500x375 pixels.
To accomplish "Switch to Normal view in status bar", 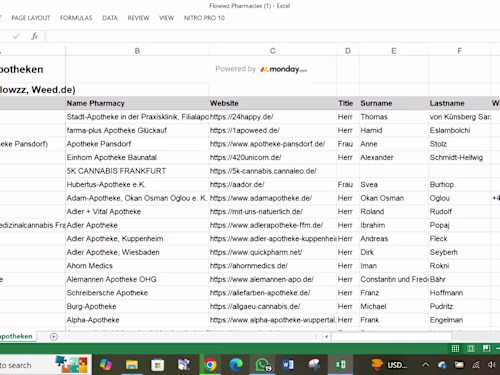I will (455, 349).
